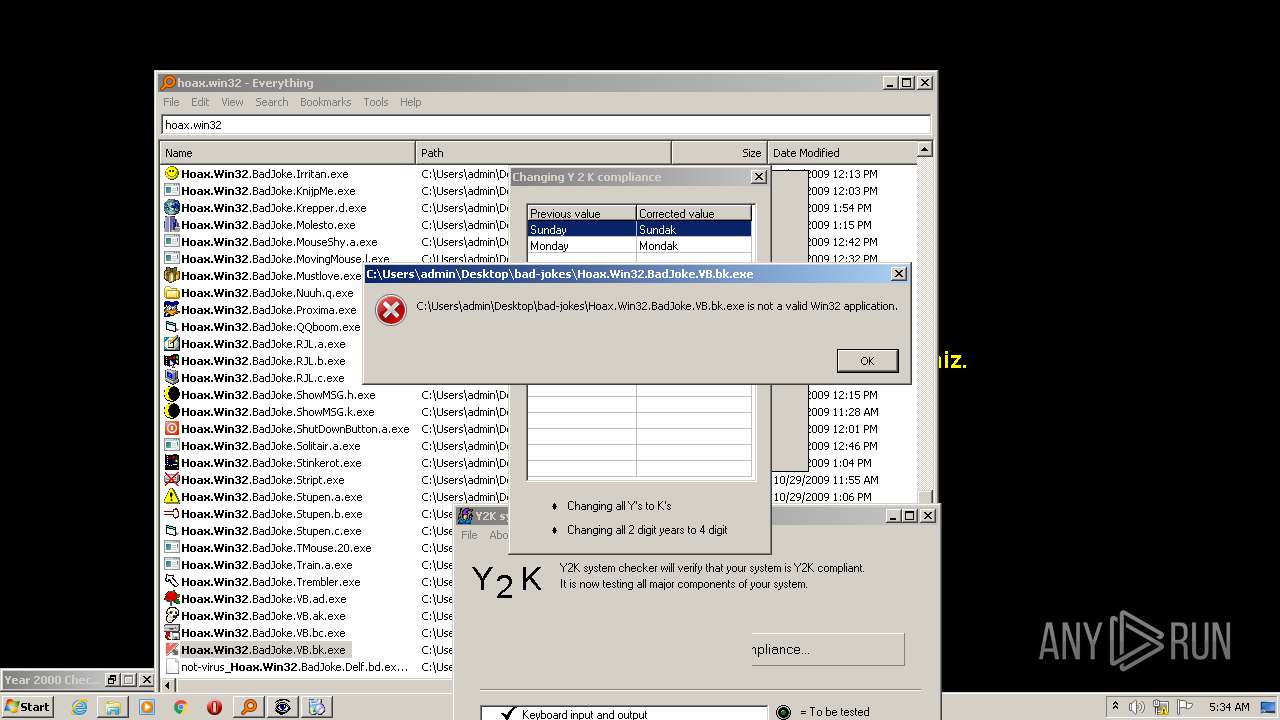
Task: Open the File menu in Everything
Action: tap(171, 102)
